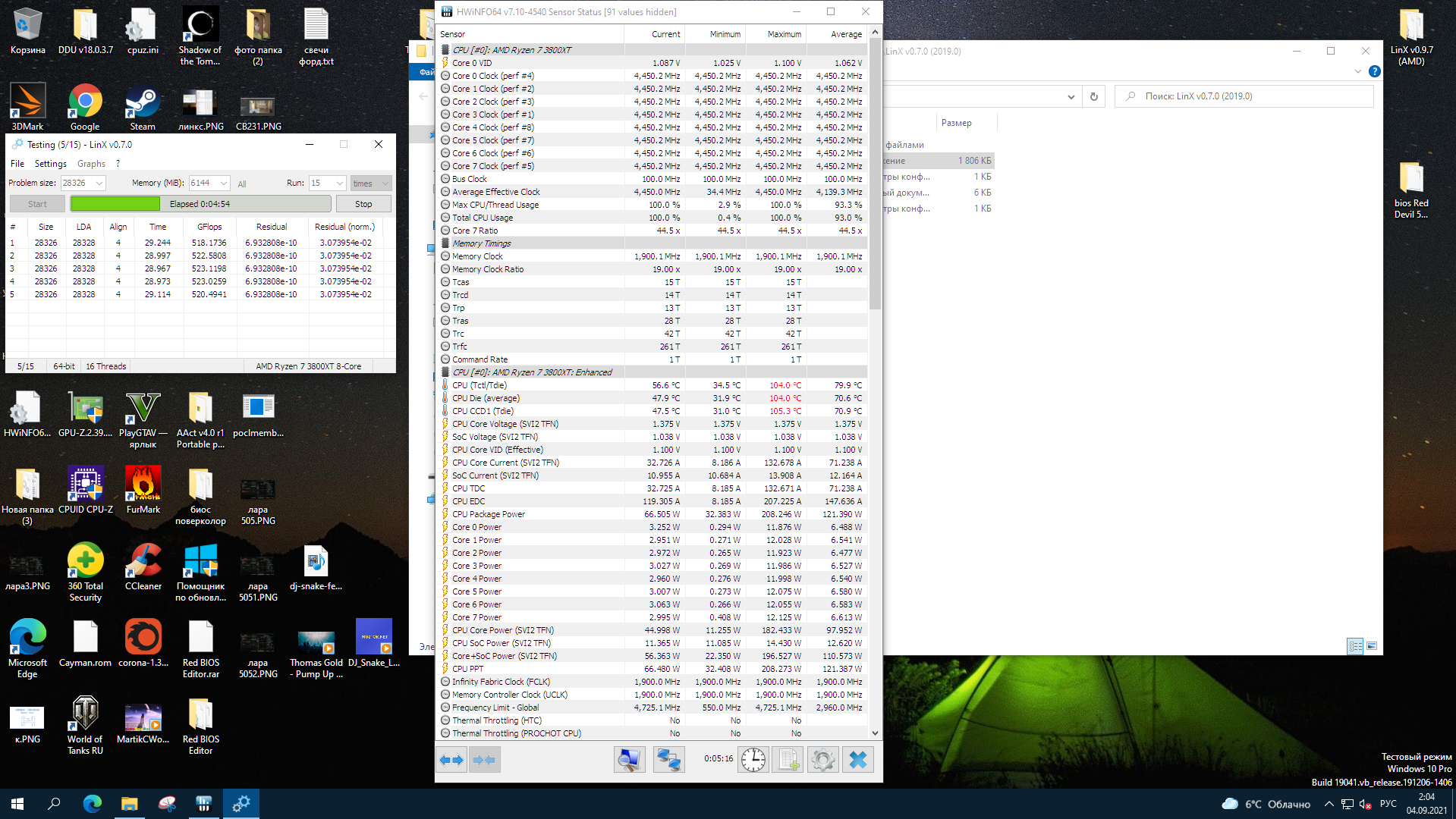Select the Google Chrome desktop shortcut
Screen dimensions: 1456x819
tap(85, 107)
